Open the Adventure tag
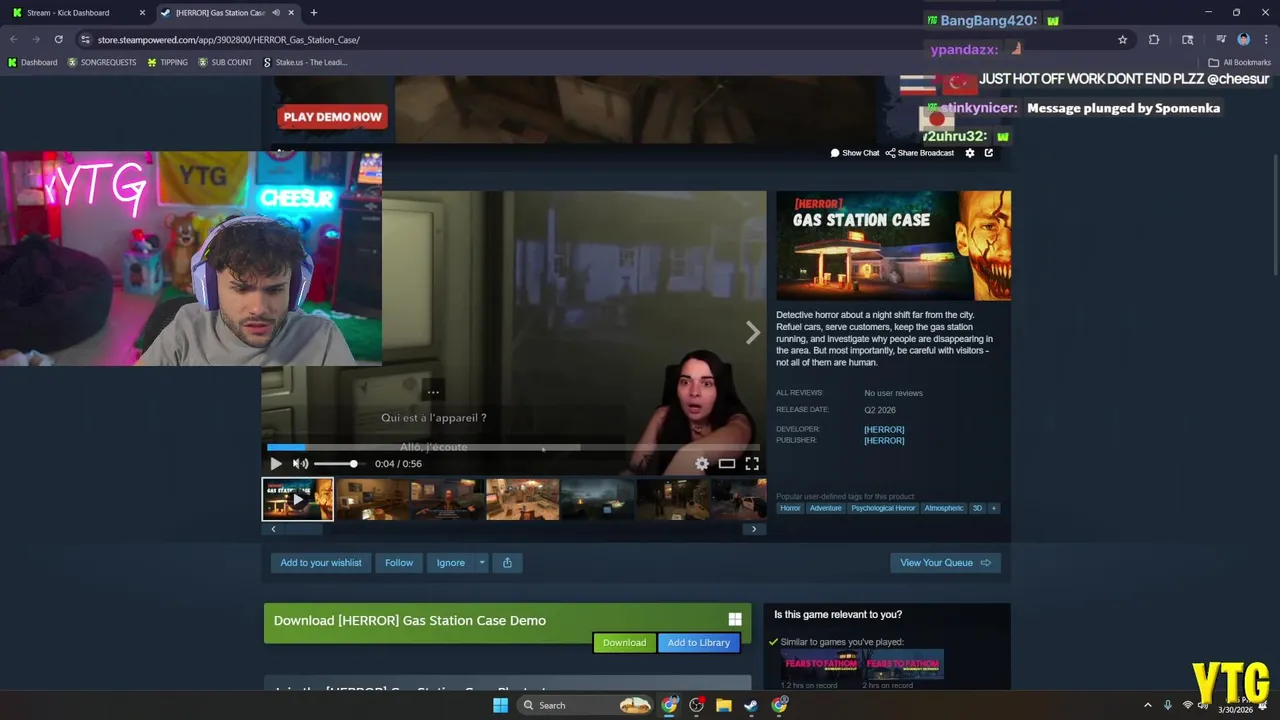The width and height of the screenshot is (1280, 720). coord(825,508)
